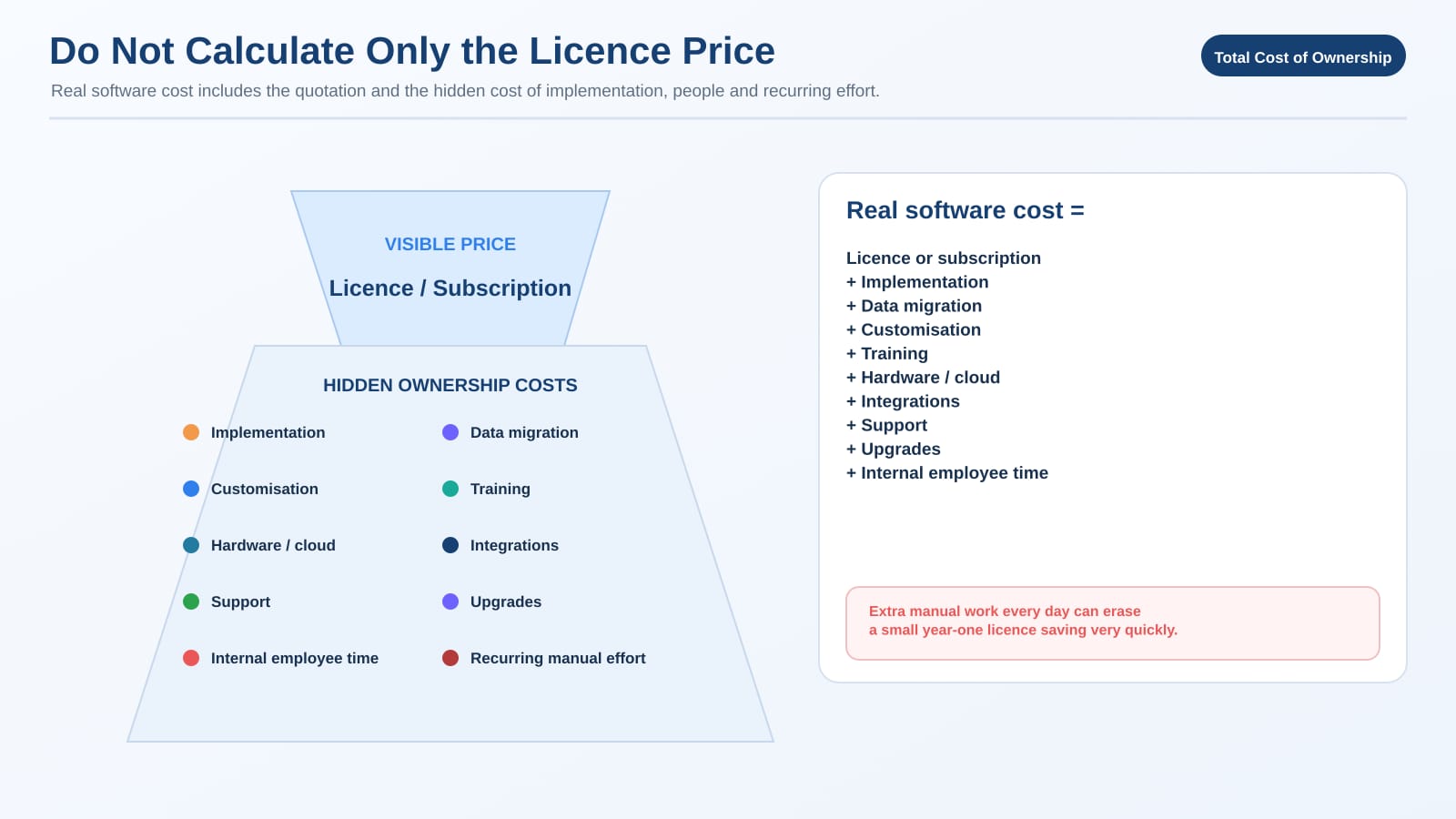Click the Total Cost of Ownership badge
Screen dimensions: 1456x819
click(1303, 56)
